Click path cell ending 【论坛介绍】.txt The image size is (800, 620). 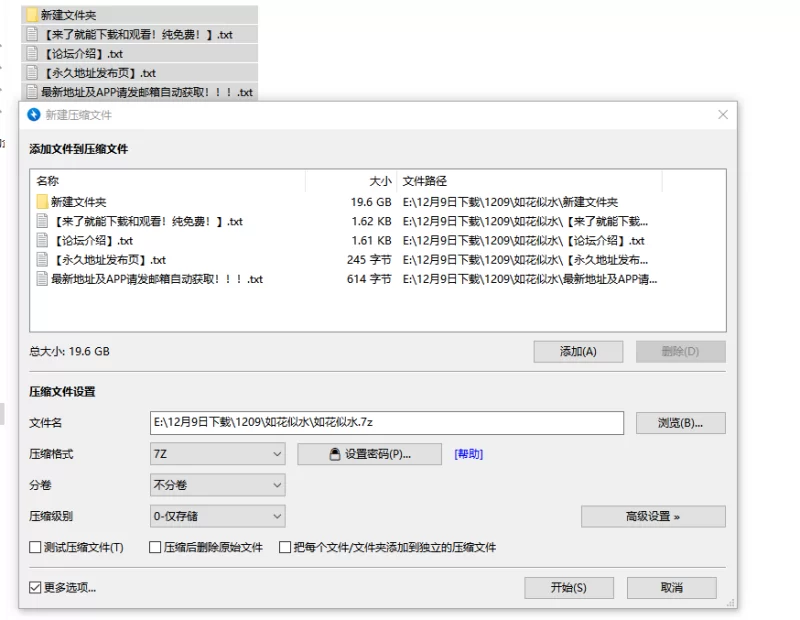pyautogui.click(x=523, y=241)
